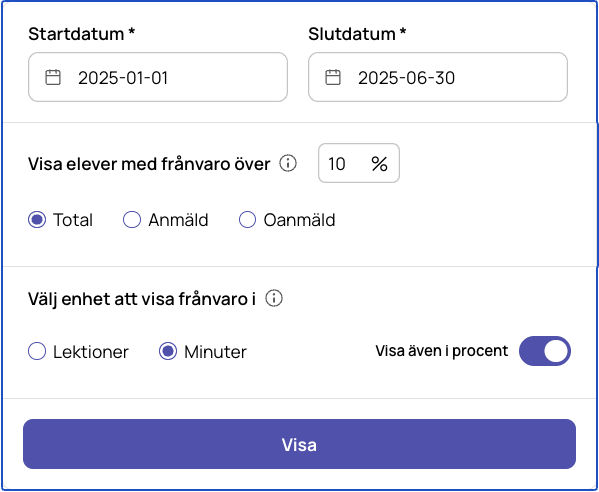
Task: Open the end date 2025-06-30 picker
Action: click(438, 77)
